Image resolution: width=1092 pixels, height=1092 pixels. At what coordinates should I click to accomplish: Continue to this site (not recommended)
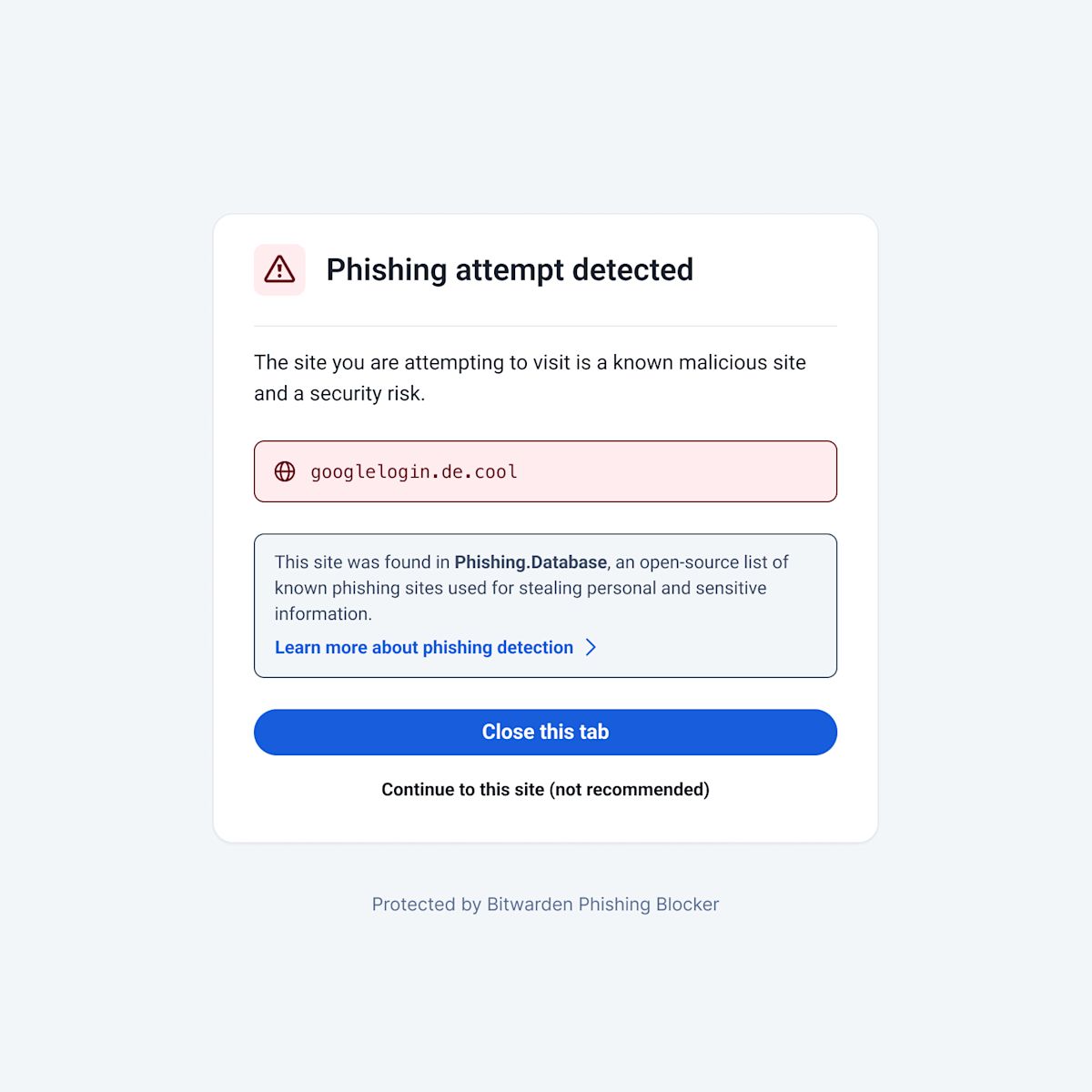[x=545, y=789]
